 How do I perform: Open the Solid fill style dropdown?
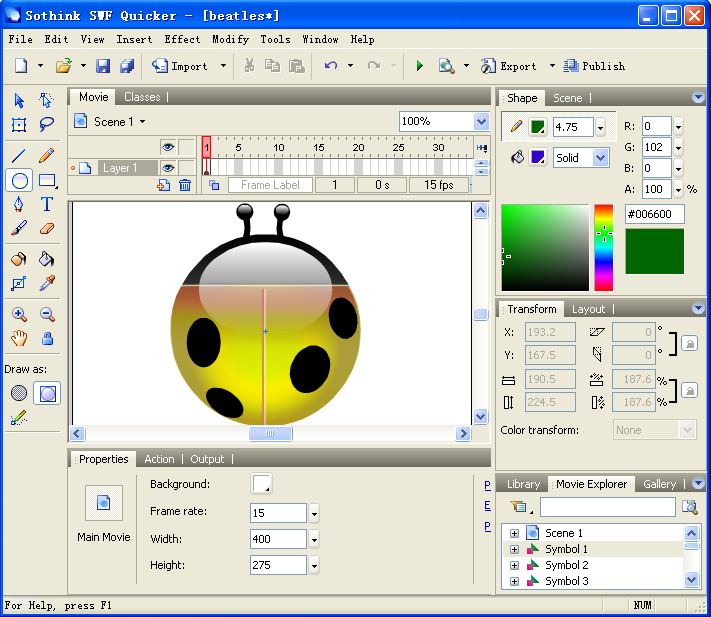600,158
